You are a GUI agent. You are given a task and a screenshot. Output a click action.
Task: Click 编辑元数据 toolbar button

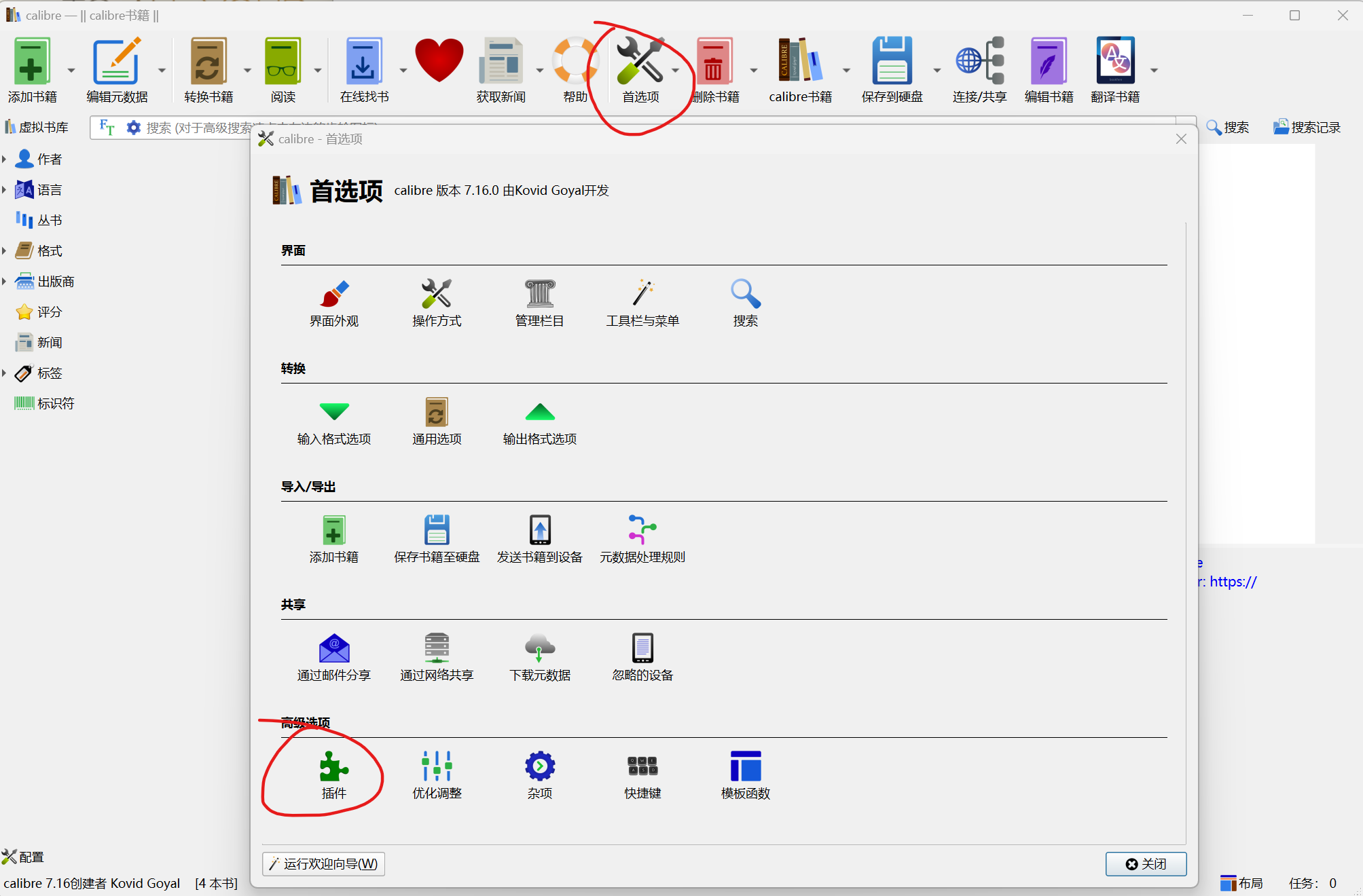[x=117, y=71]
